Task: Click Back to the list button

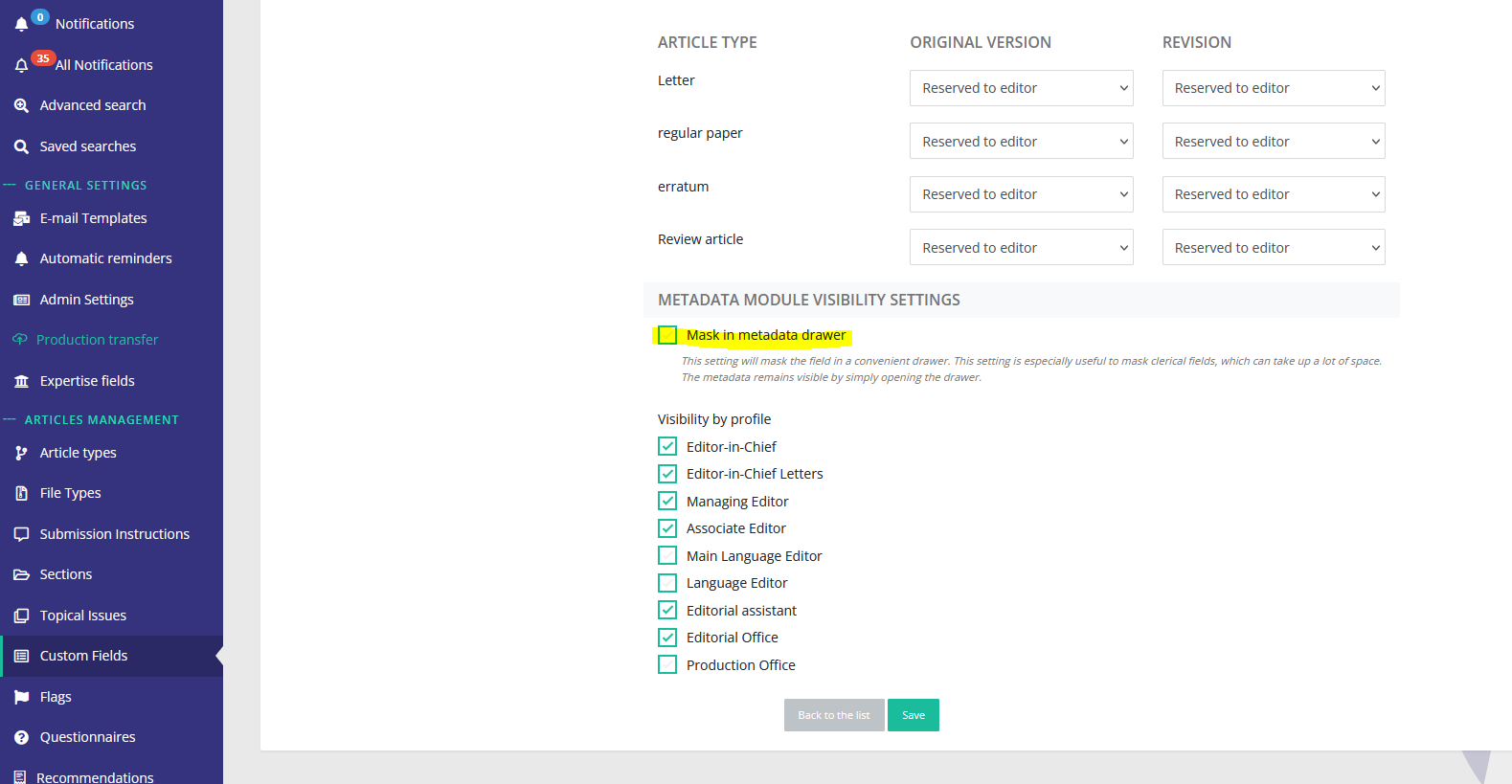Action: [833, 715]
